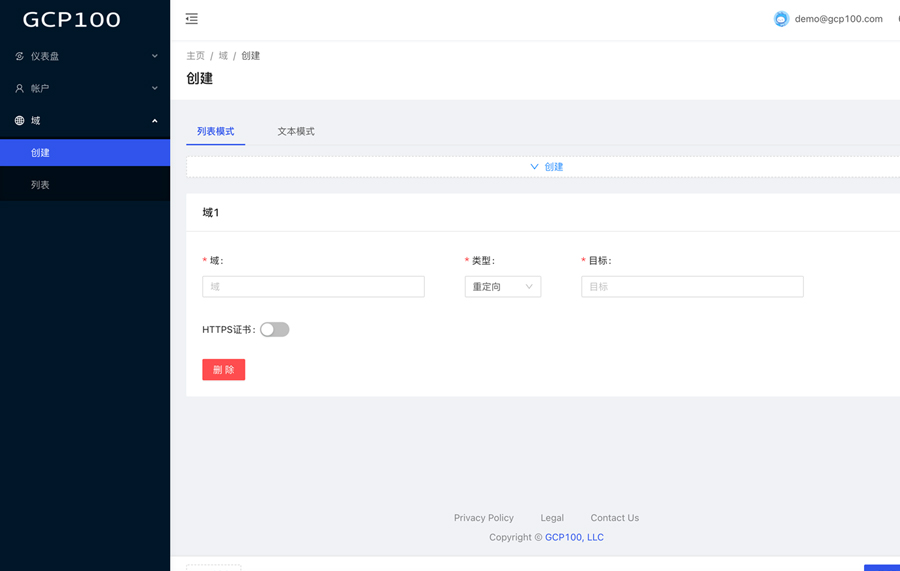Collapse the sidebar with the menu fold icon
Image resolution: width=900 pixels, height=571 pixels.
point(192,19)
